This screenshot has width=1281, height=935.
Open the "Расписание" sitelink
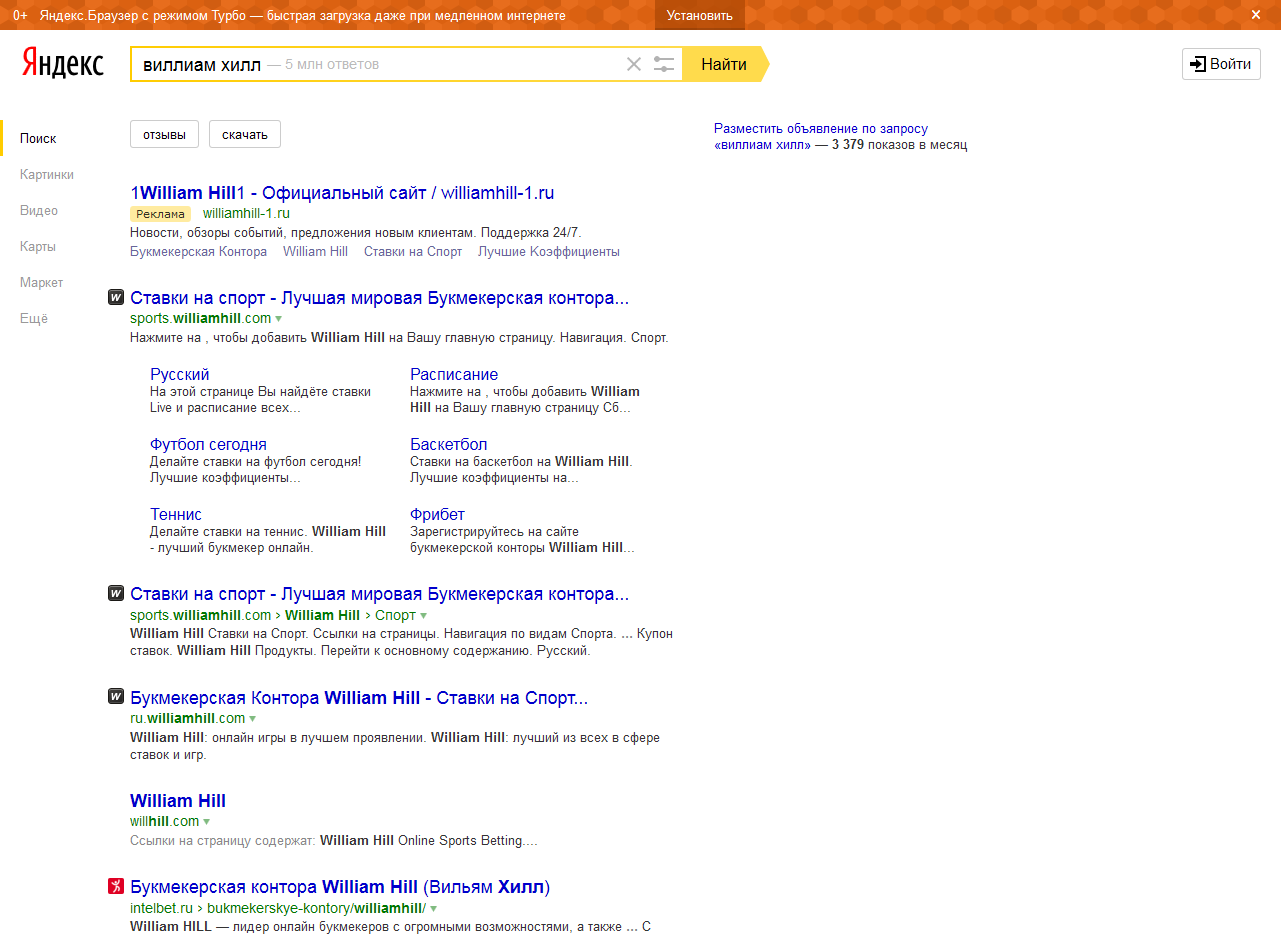[454, 374]
